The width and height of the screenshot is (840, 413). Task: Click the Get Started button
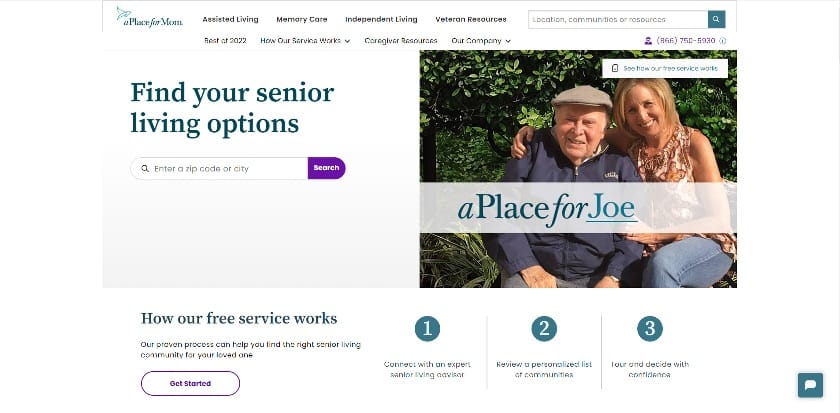point(190,384)
